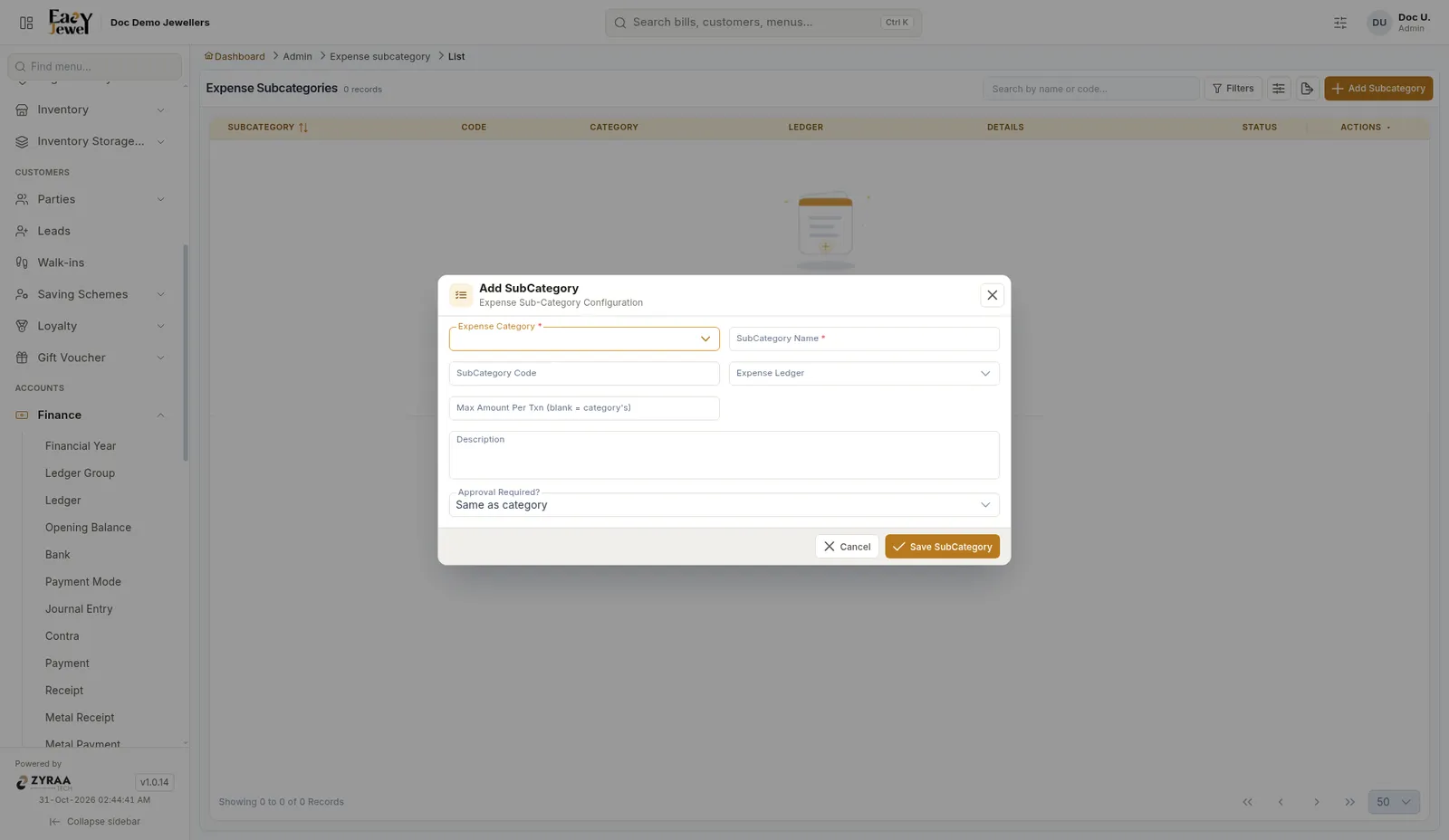Click the Max Amount Per Txn field
Screen dimensions: 1449x840
point(584,408)
